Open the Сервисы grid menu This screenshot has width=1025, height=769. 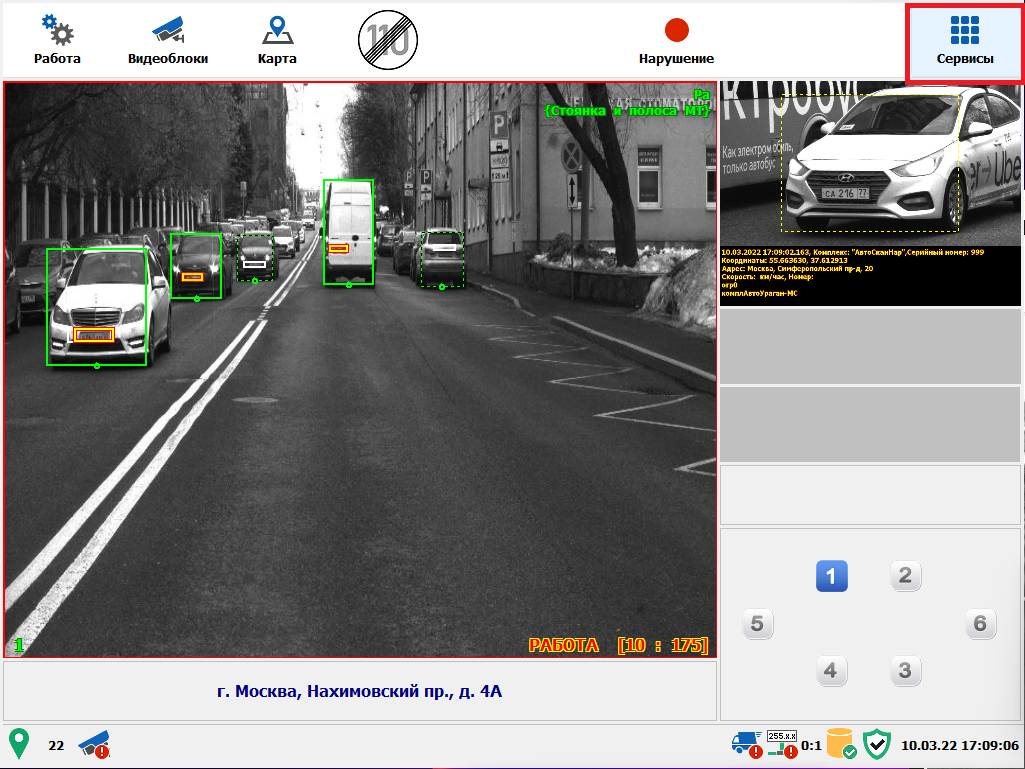(x=964, y=41)
